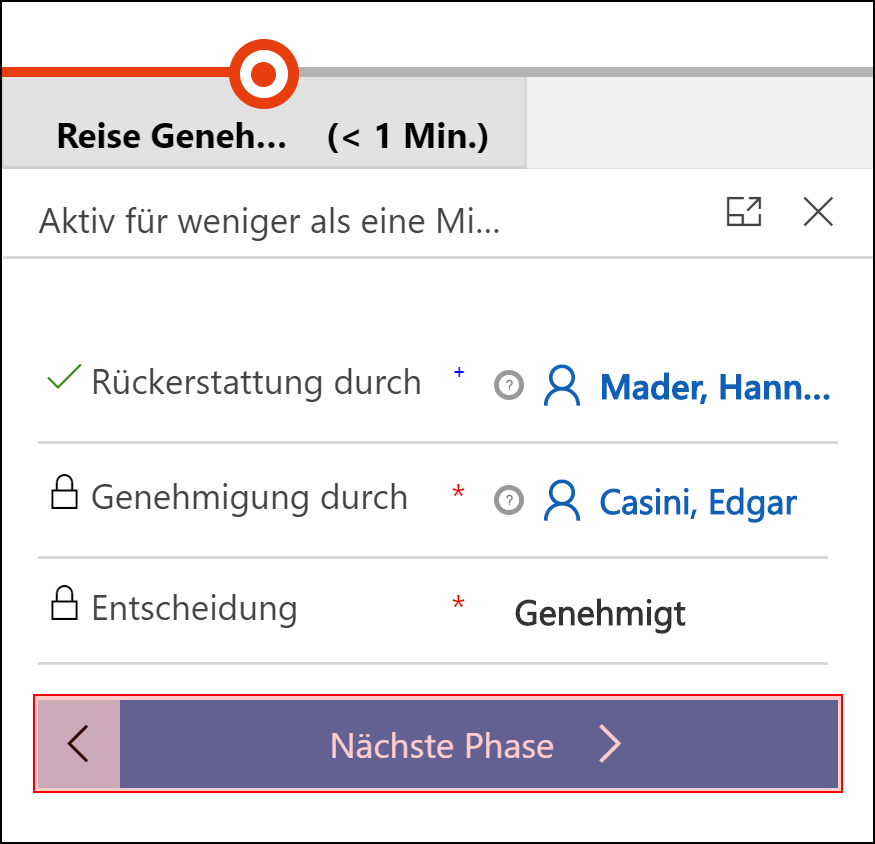Go back with the previous stage chevron
Image resolution: width=875 pixels, height=844 pixels.
79,744
